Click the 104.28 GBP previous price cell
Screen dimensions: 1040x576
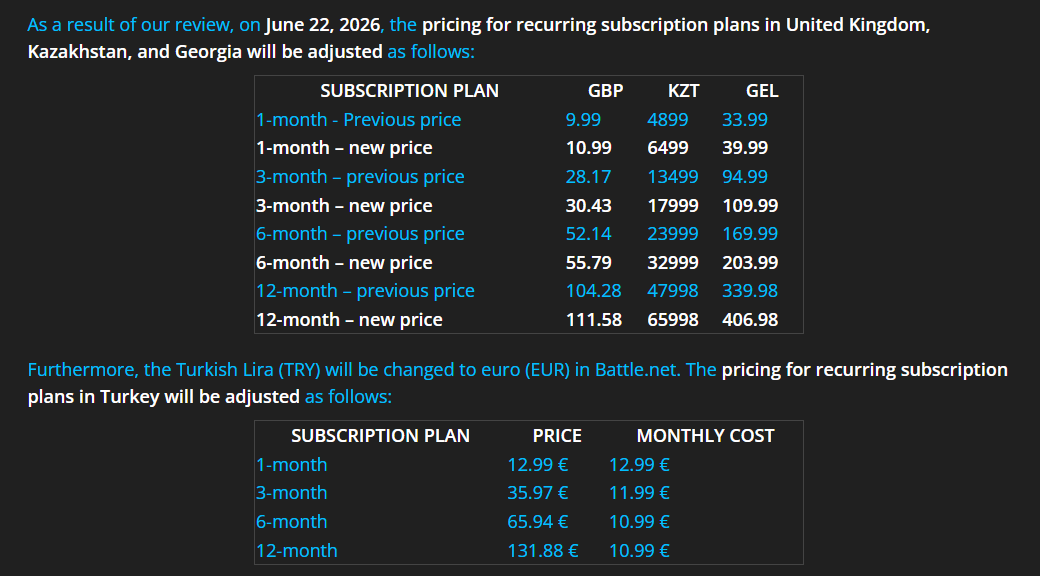click(x=593, y=291)
